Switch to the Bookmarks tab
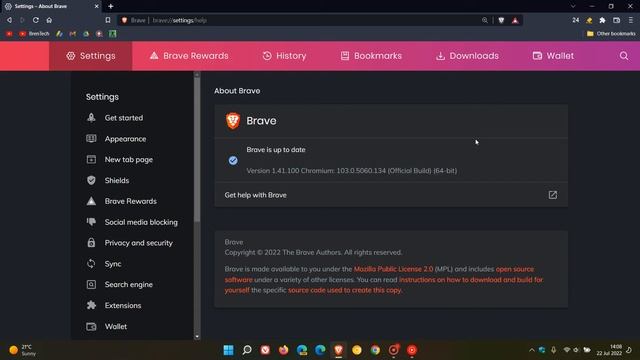Screen dimensions: 640x360 pos(371,56)
